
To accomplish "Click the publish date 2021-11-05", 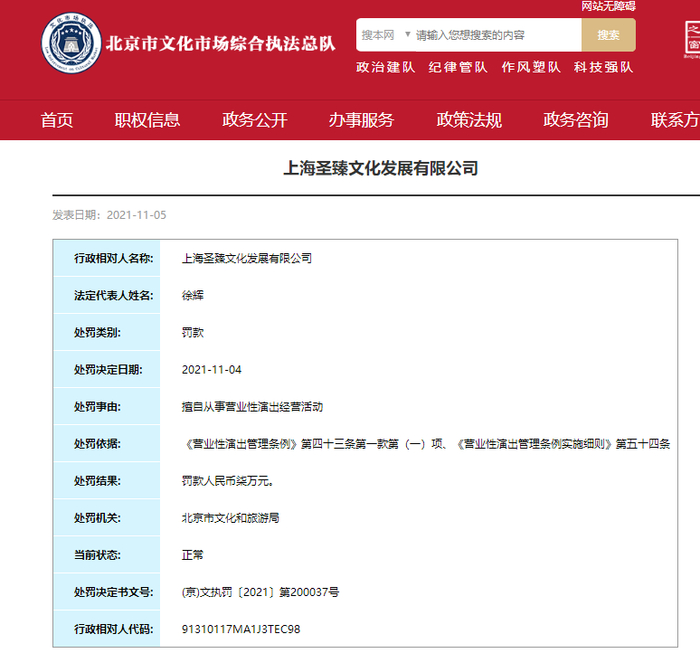I will tap(137, 215).
